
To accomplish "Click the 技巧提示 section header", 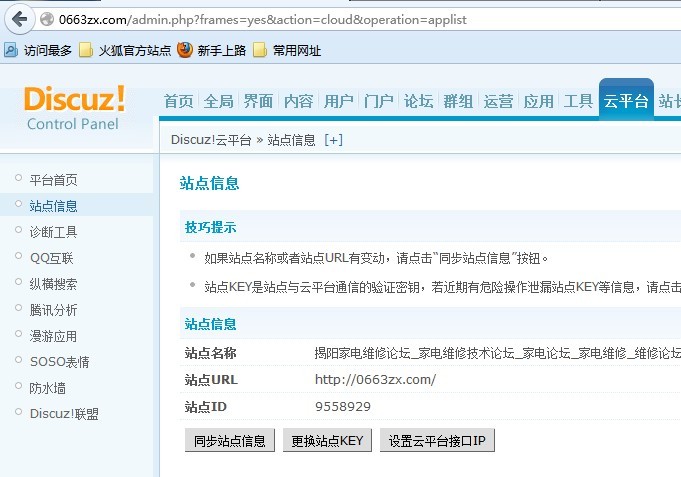I will pyautogui.click(x=211, y=227).
